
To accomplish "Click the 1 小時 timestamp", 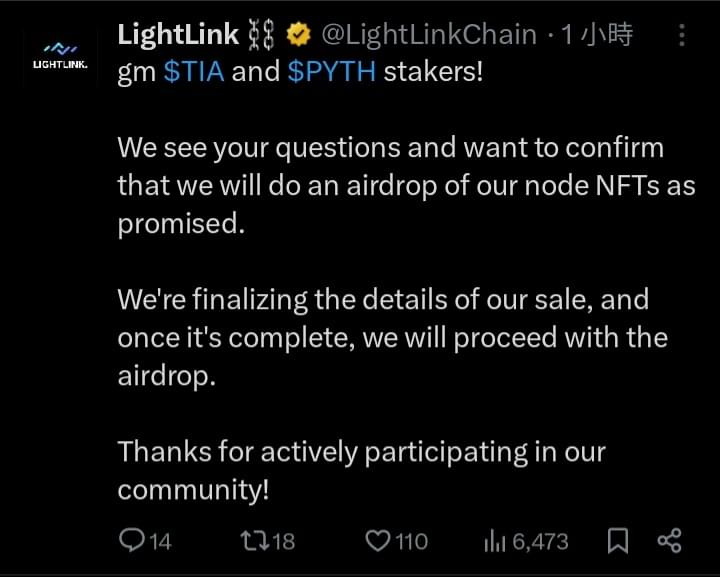I will (x=597, y=35).
